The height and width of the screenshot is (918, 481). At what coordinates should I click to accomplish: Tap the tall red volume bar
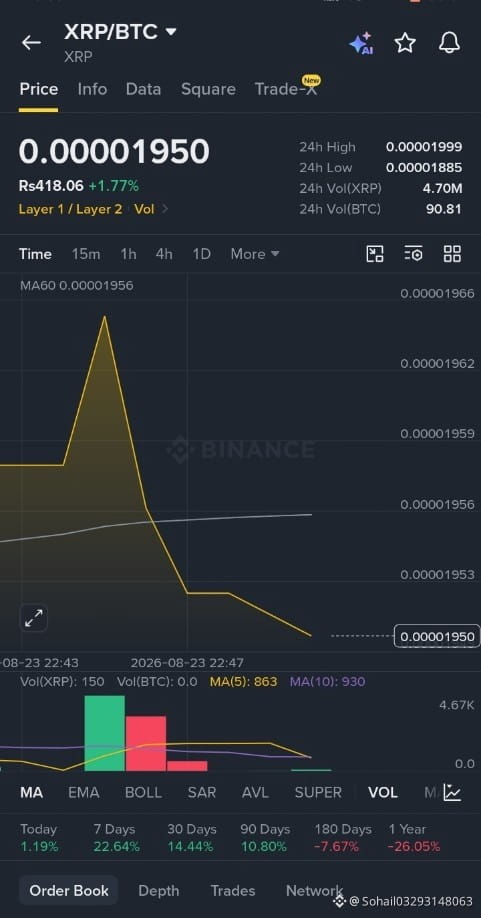coord(146,744)
